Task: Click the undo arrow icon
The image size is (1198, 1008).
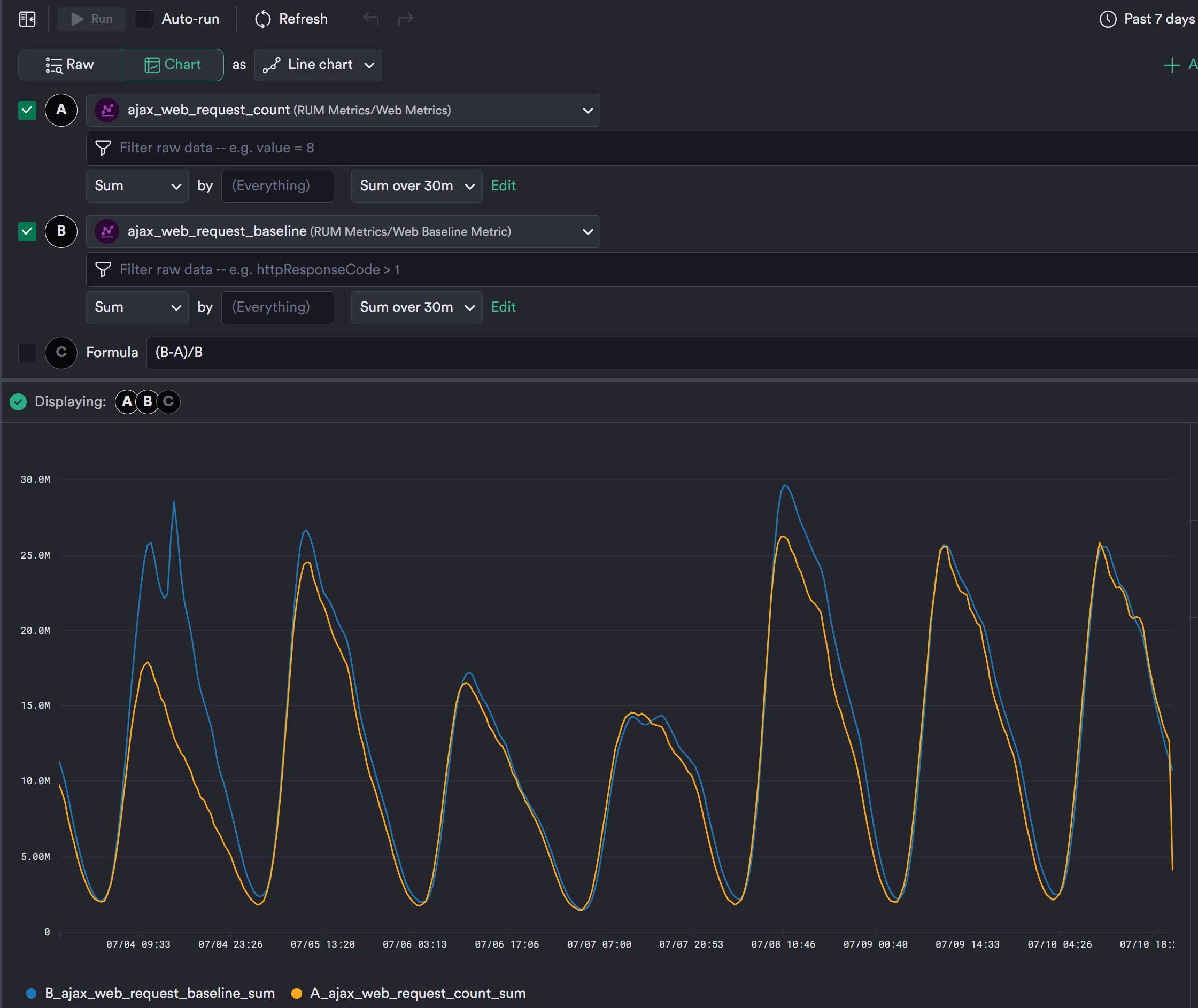Action: [371, 19]
